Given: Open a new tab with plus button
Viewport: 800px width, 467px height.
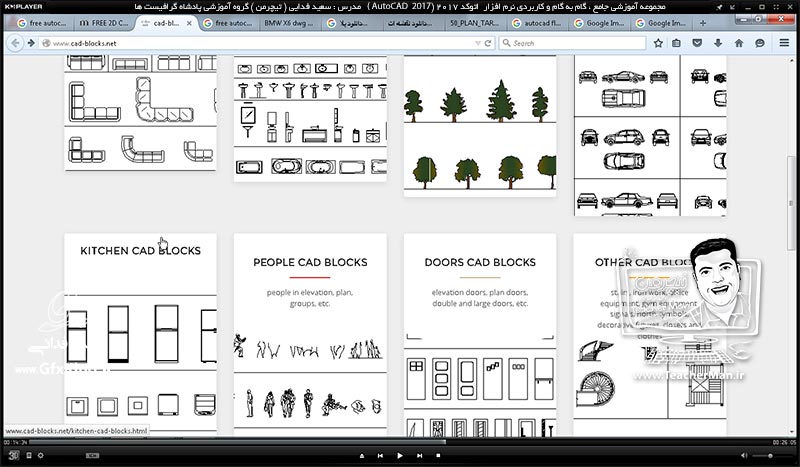Looking at the screenshot, I should pos(703,23).
